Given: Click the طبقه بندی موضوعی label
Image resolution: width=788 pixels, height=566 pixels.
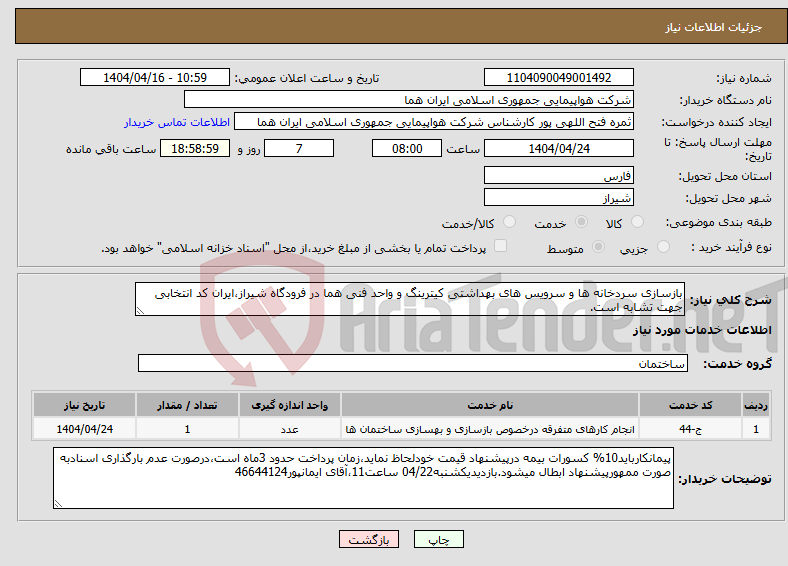Looking at the screenshot, I should 719,223.
